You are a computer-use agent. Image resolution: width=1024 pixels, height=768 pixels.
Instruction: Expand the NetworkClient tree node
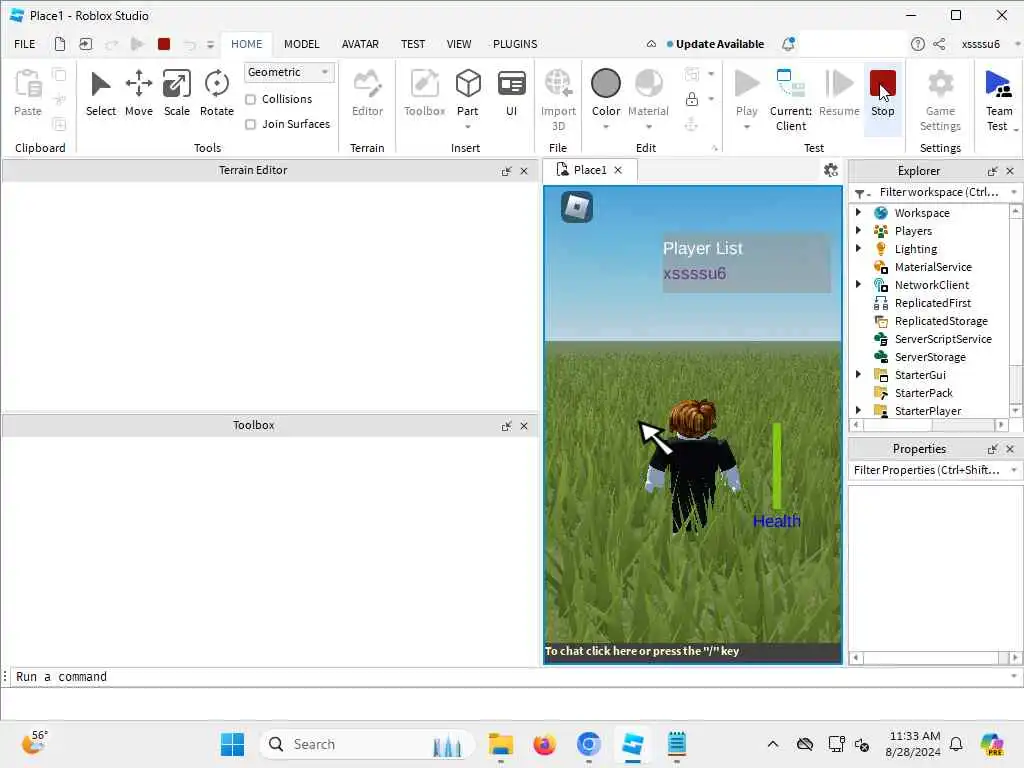pos(858,284)
